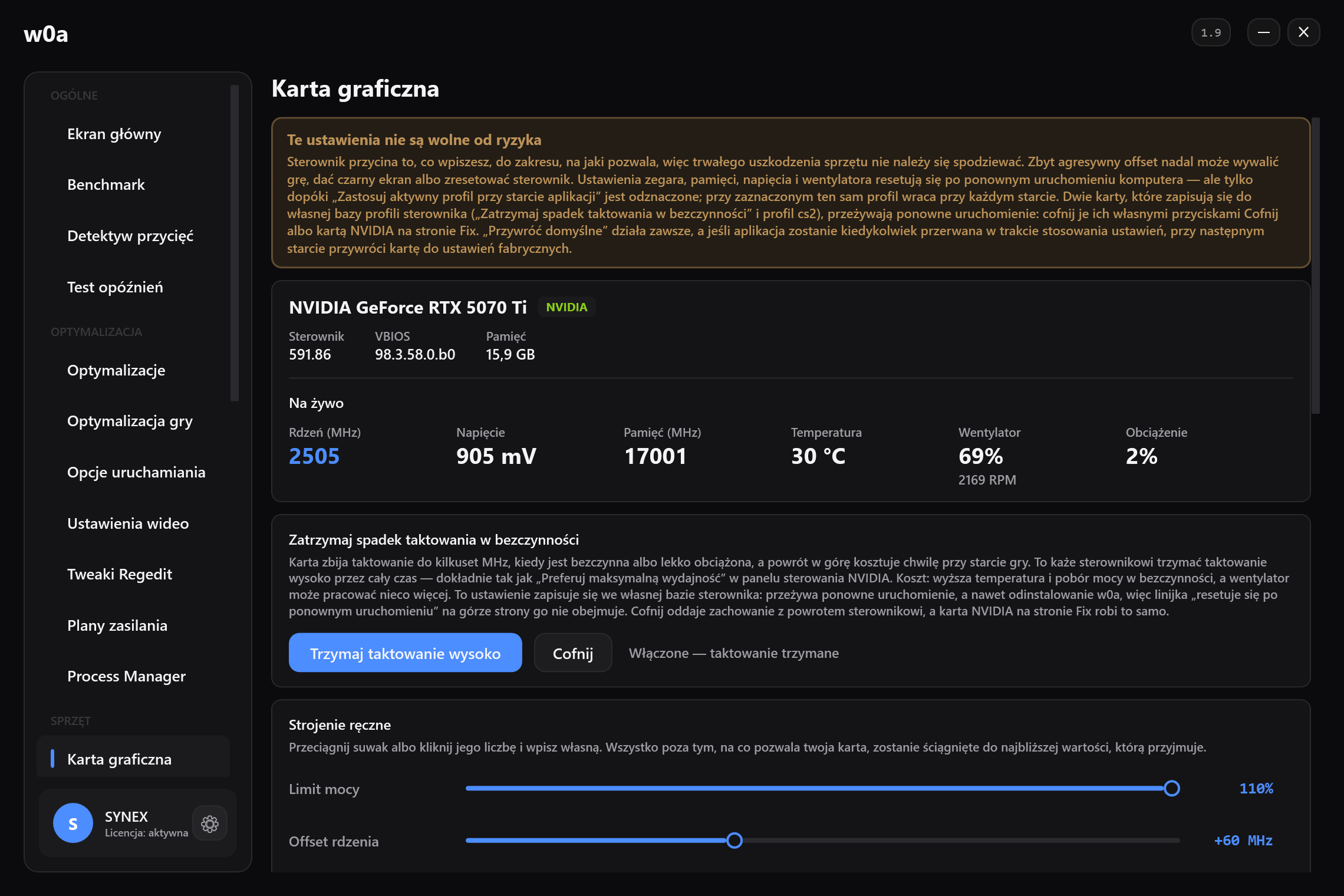Open Optymalizacje sidebar item
Image resolution: width=1344 pixels, height=896 pixels.
133,370
